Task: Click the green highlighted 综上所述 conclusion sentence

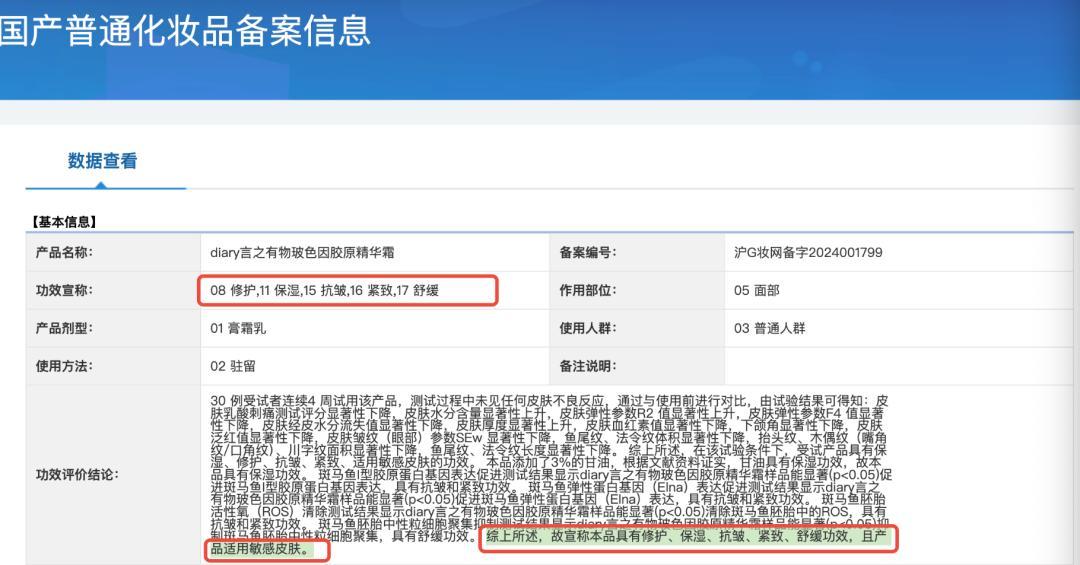Action: click(x=686, y=537)
